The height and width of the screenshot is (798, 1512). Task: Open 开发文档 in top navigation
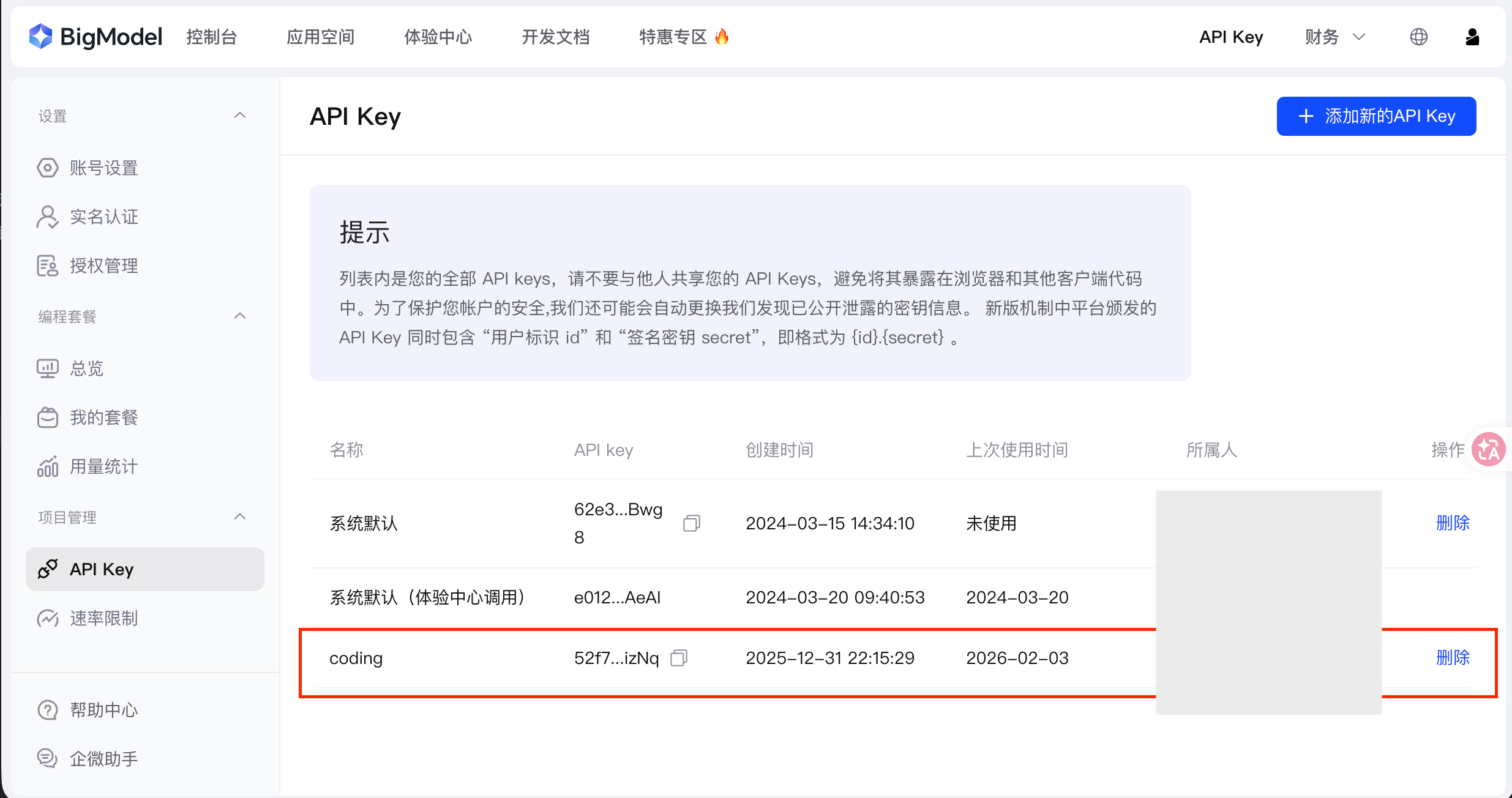coord(555,37)
